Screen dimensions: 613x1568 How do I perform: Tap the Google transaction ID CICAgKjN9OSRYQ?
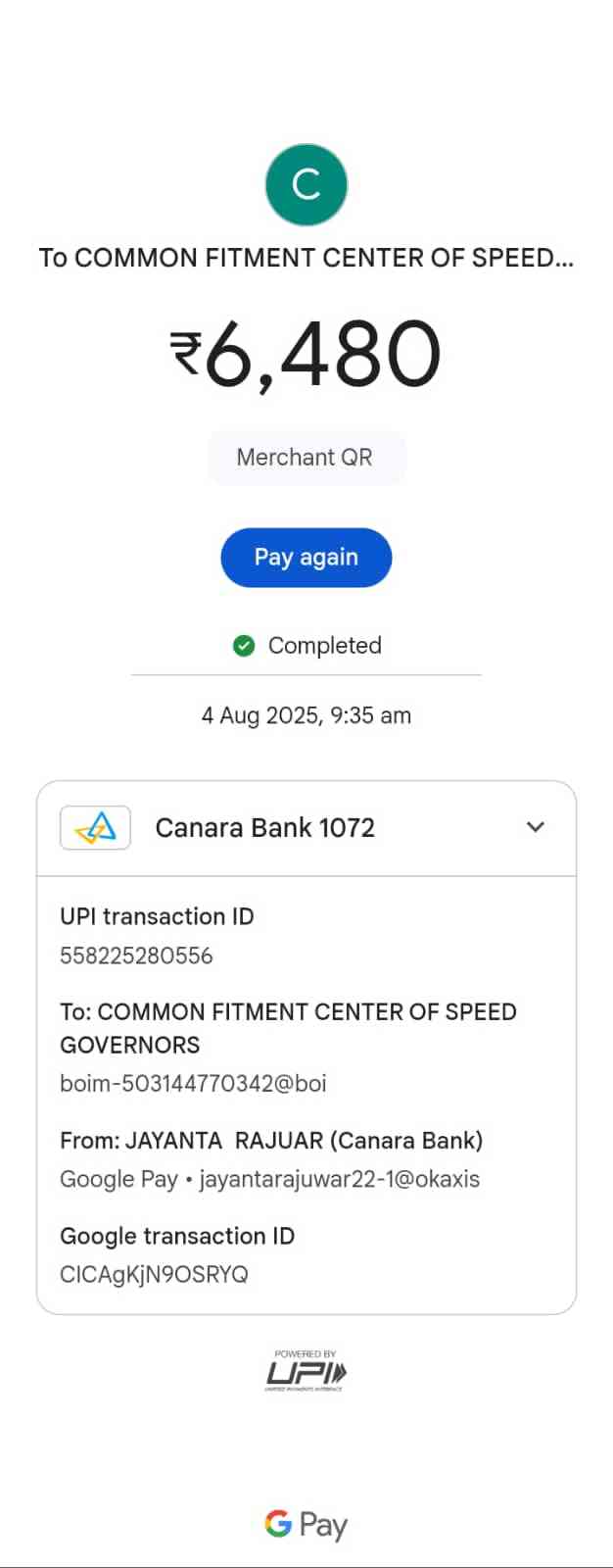(154, 1274)
